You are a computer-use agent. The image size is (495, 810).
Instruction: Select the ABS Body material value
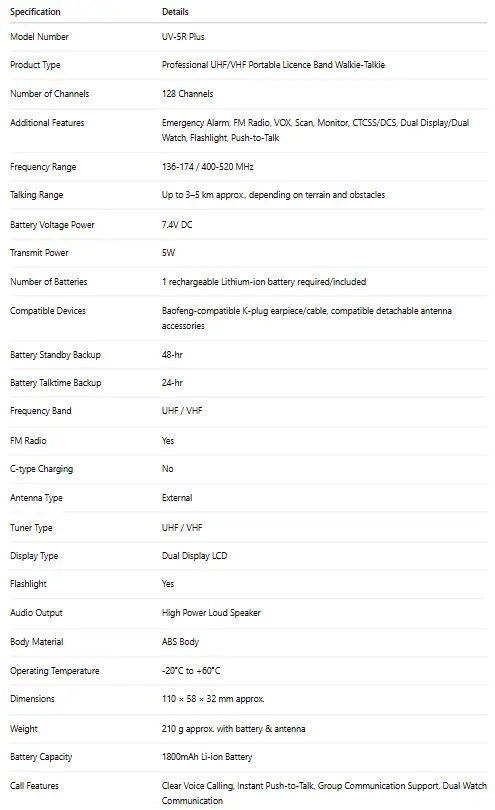tap(180, 642)
